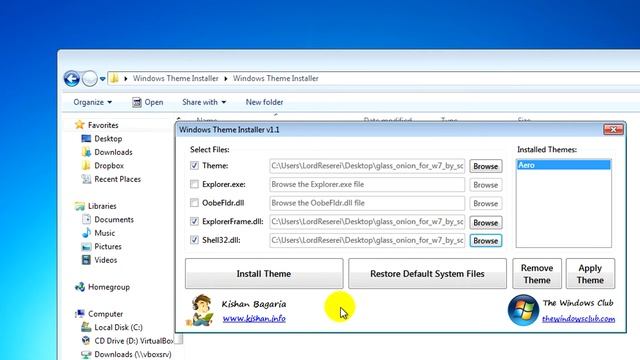Click the Apply Theme button

[590, 273]
